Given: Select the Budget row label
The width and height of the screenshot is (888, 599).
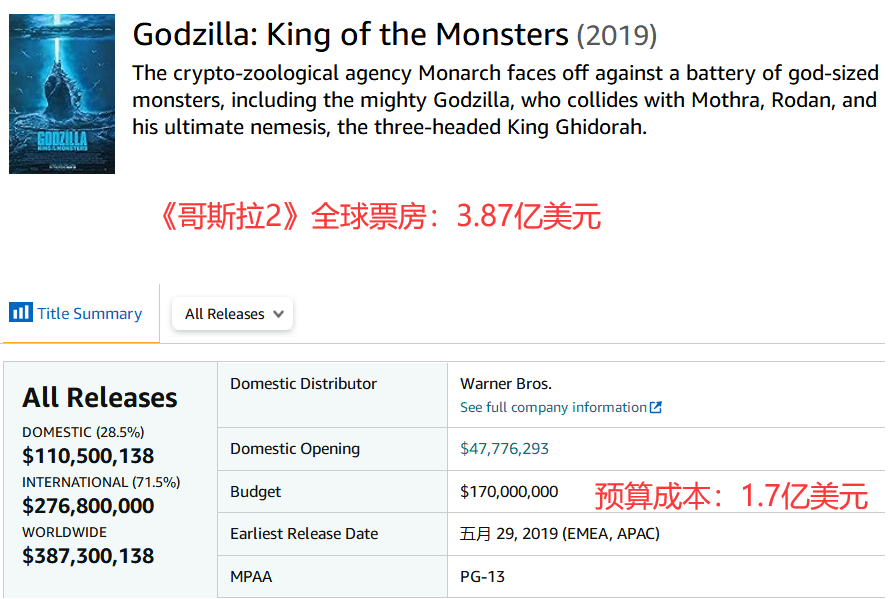Looking at the screenshot, I should (255, 491).
